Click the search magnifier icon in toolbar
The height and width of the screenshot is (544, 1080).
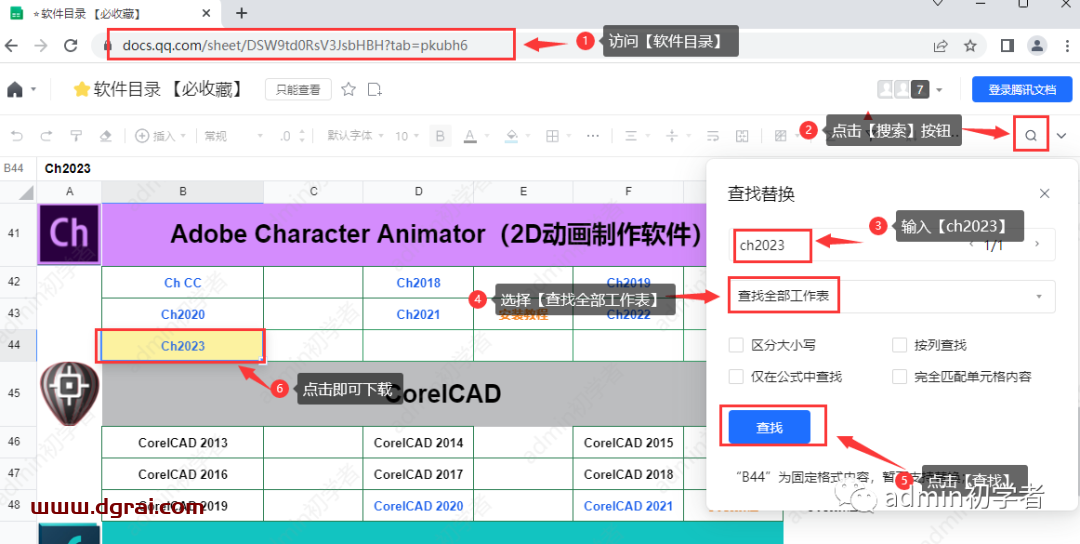pos(1031,135)
